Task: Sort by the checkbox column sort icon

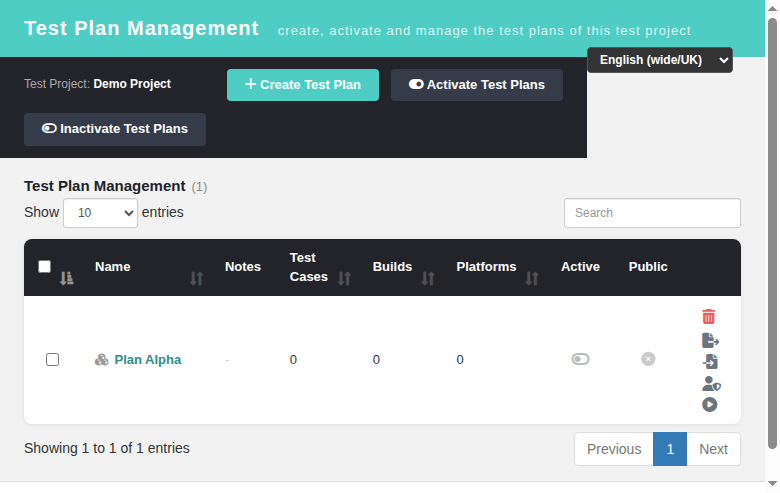Action: (x=67, y=279)
